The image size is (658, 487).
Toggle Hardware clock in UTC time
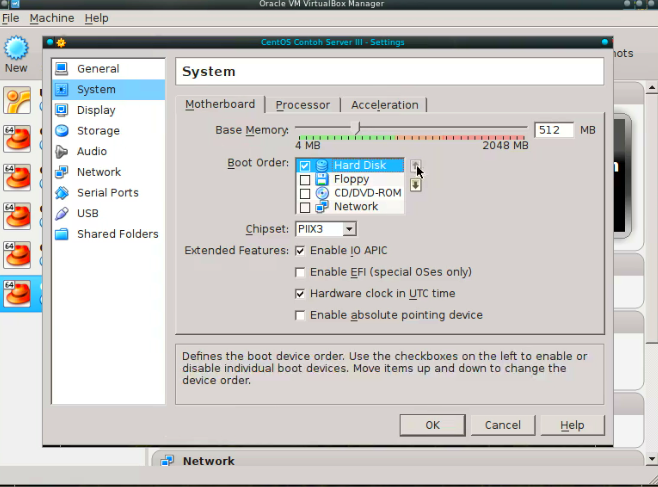pyautogui.click(x=300, y=294)
